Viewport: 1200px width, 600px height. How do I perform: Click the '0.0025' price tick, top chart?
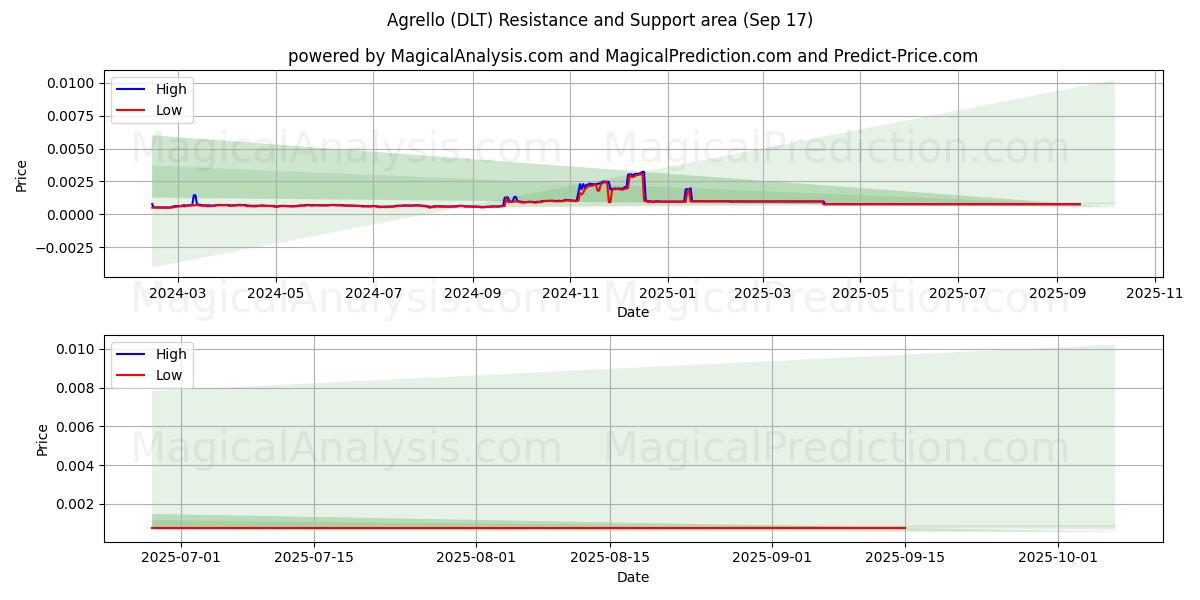pos(71,182)
